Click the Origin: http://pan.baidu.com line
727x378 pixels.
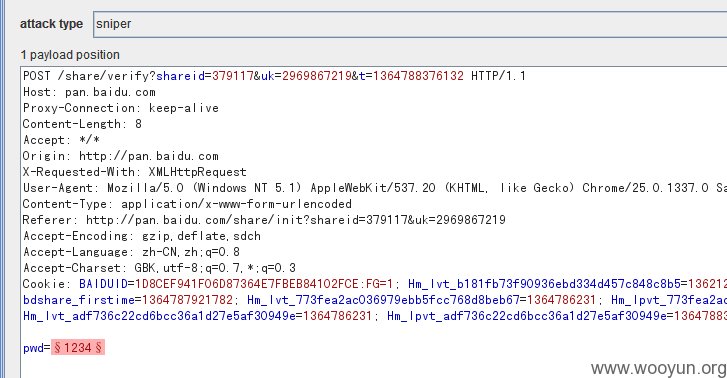point(121,156)
